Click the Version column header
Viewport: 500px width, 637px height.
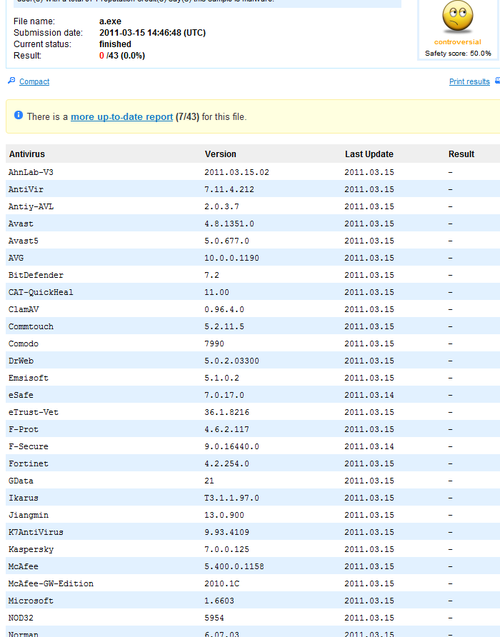coord(220,154)
